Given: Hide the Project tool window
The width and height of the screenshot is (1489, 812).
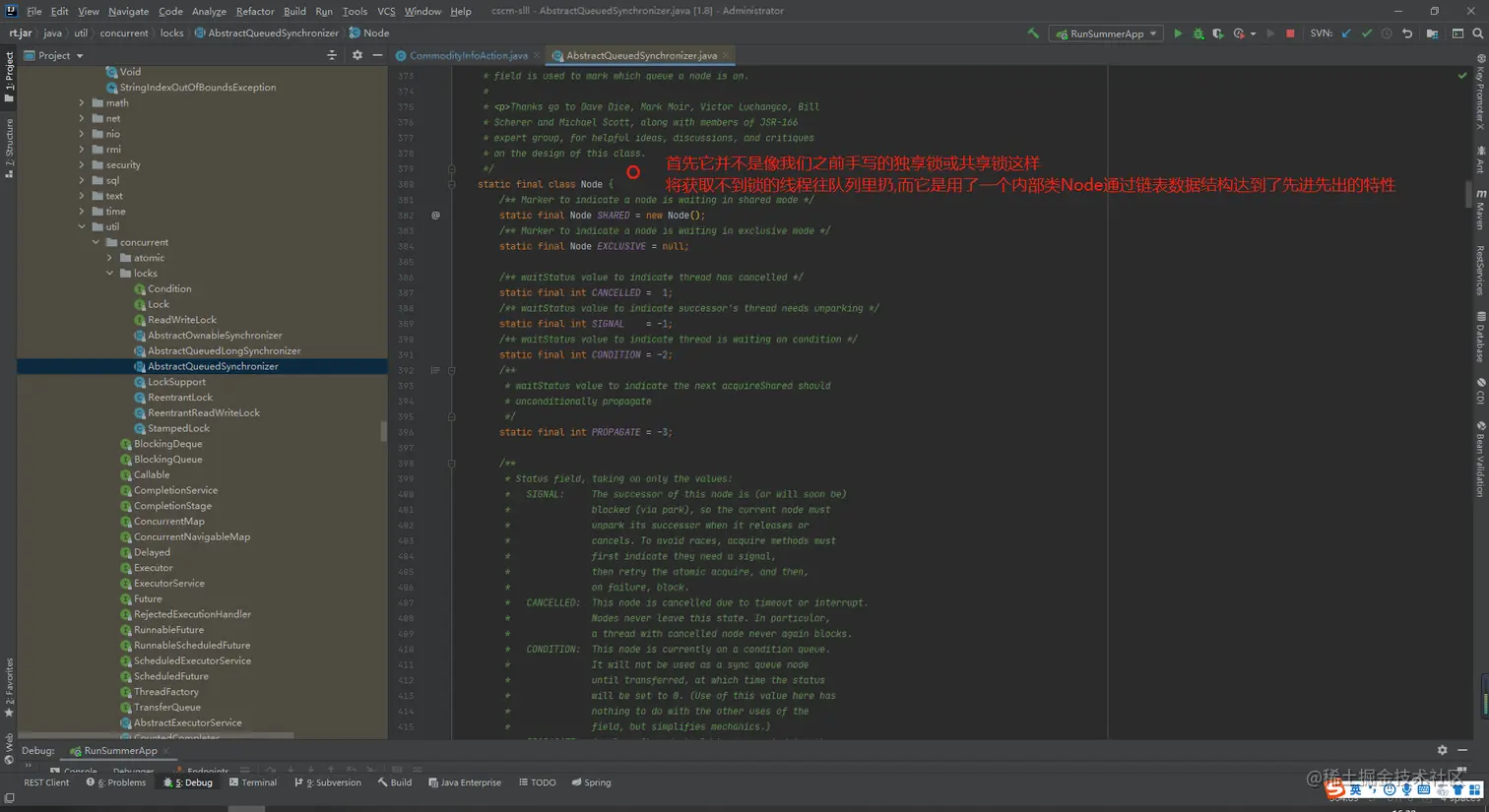Looking at the screenshot, I should [x=377, y=55].
